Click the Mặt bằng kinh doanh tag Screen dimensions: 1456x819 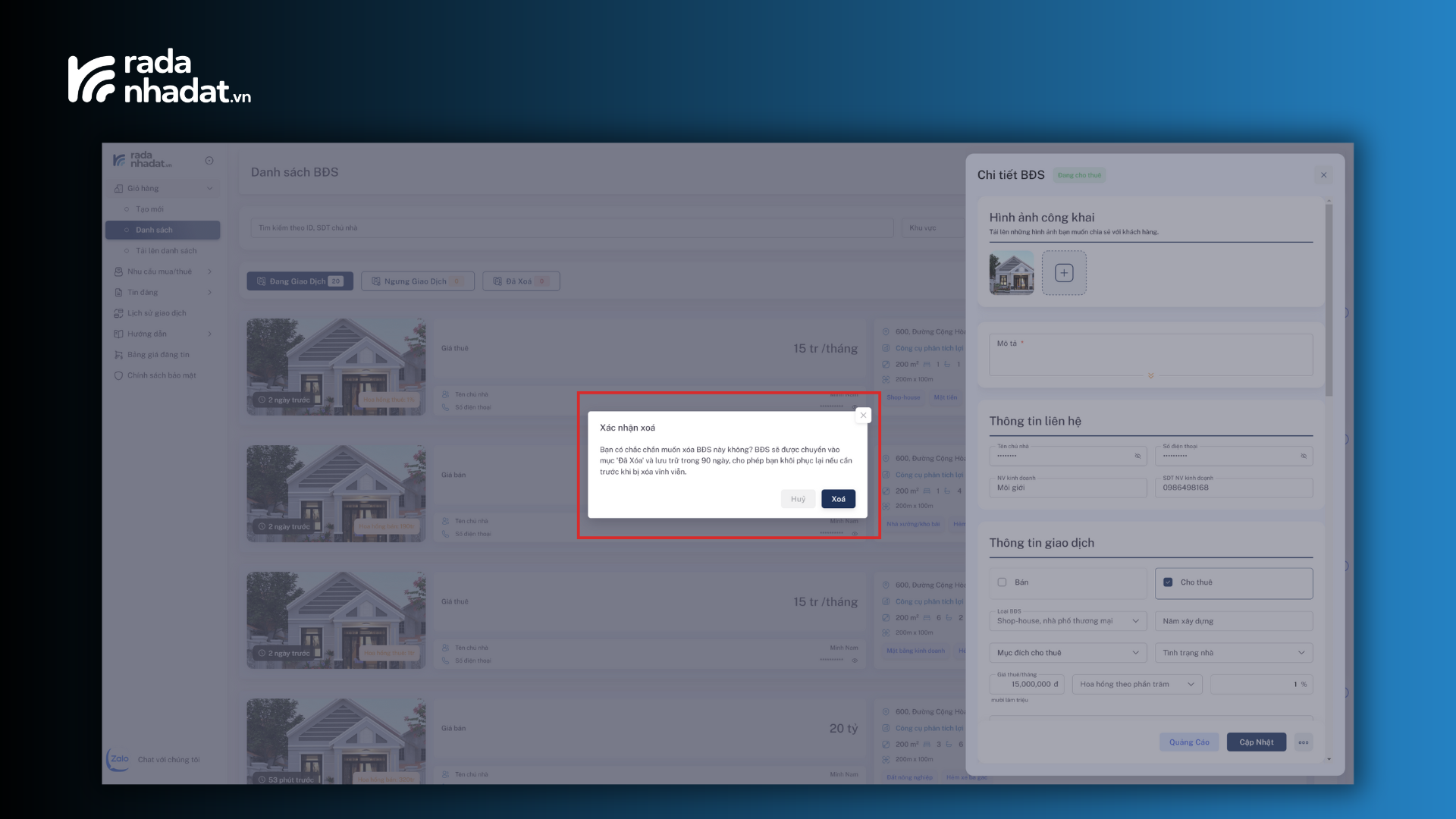pos(916,651)
